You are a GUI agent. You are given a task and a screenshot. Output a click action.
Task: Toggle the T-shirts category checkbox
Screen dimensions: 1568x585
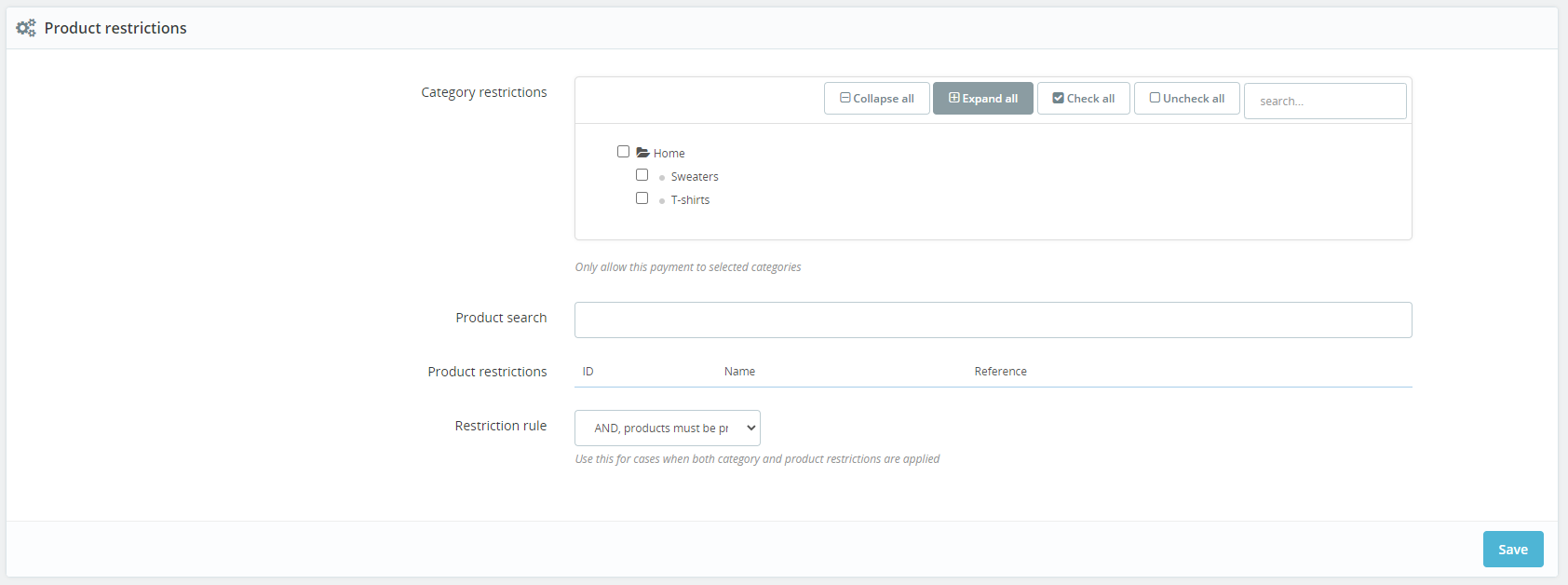tap(642, 198)
